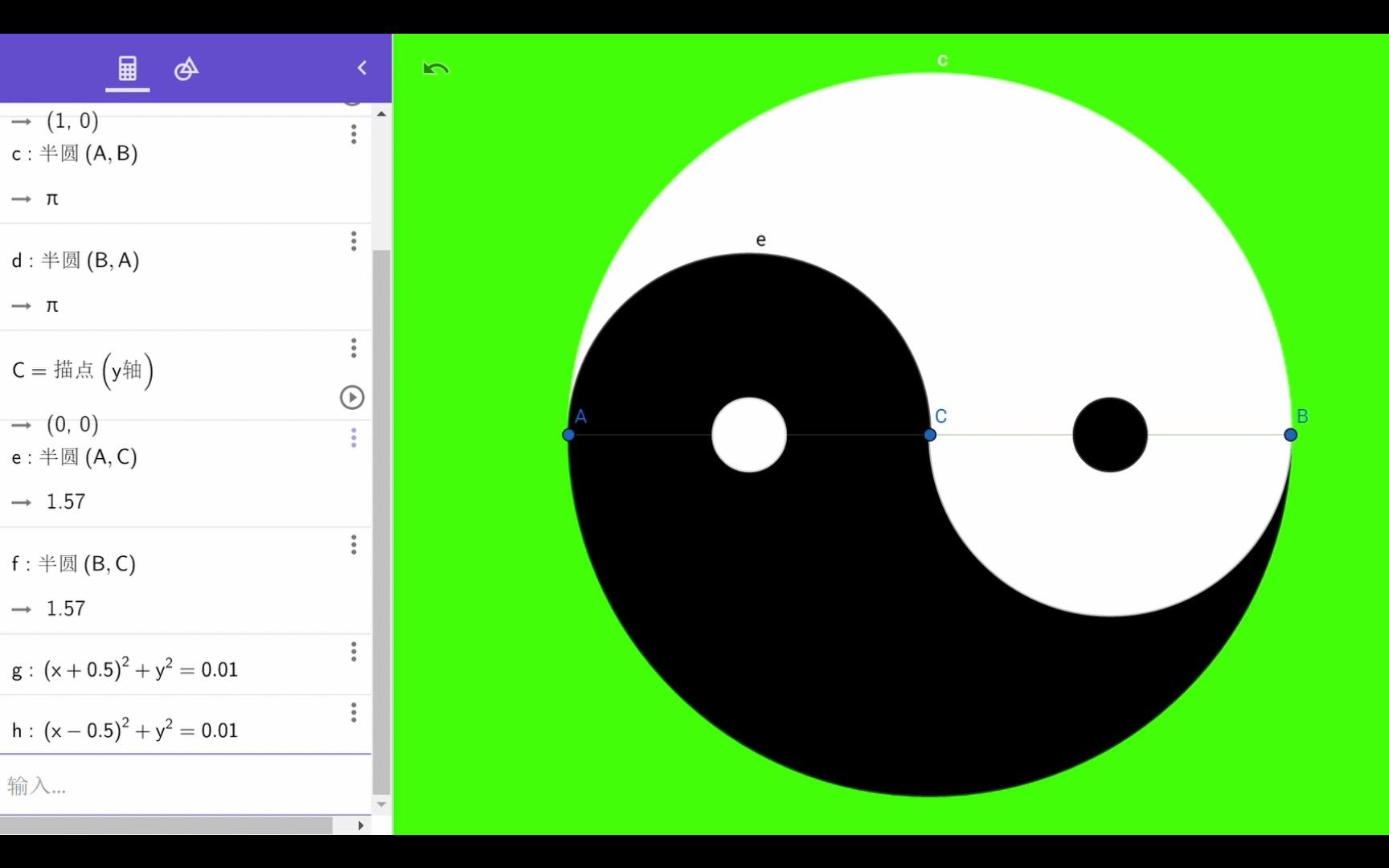The width and height of the screenshot is (1389, 868).
Task: Click the 1.57 value of semicircle e
Action: (x=65, y=502)
